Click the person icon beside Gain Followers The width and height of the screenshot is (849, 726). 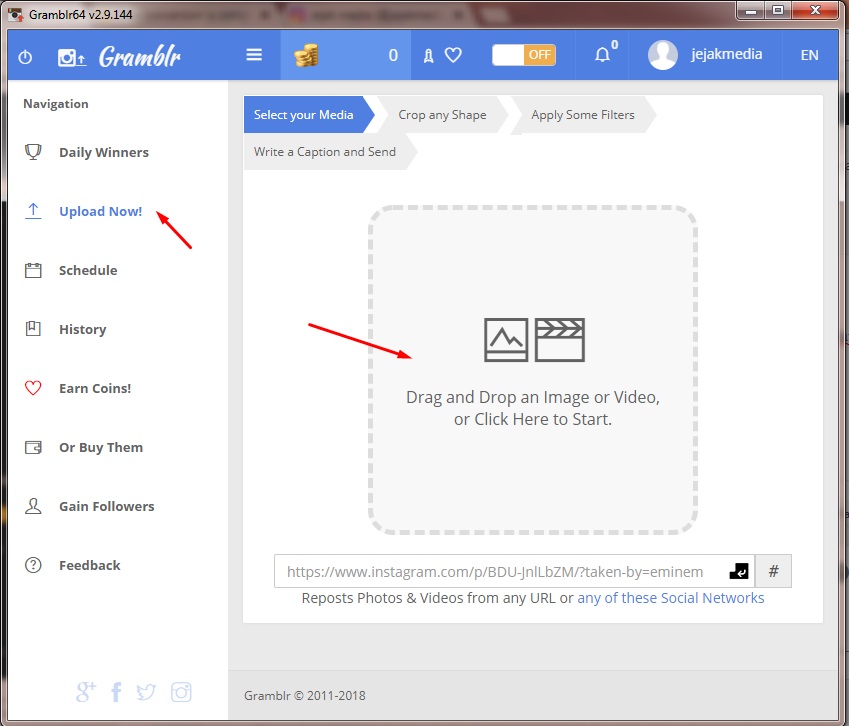pos(33,506)
